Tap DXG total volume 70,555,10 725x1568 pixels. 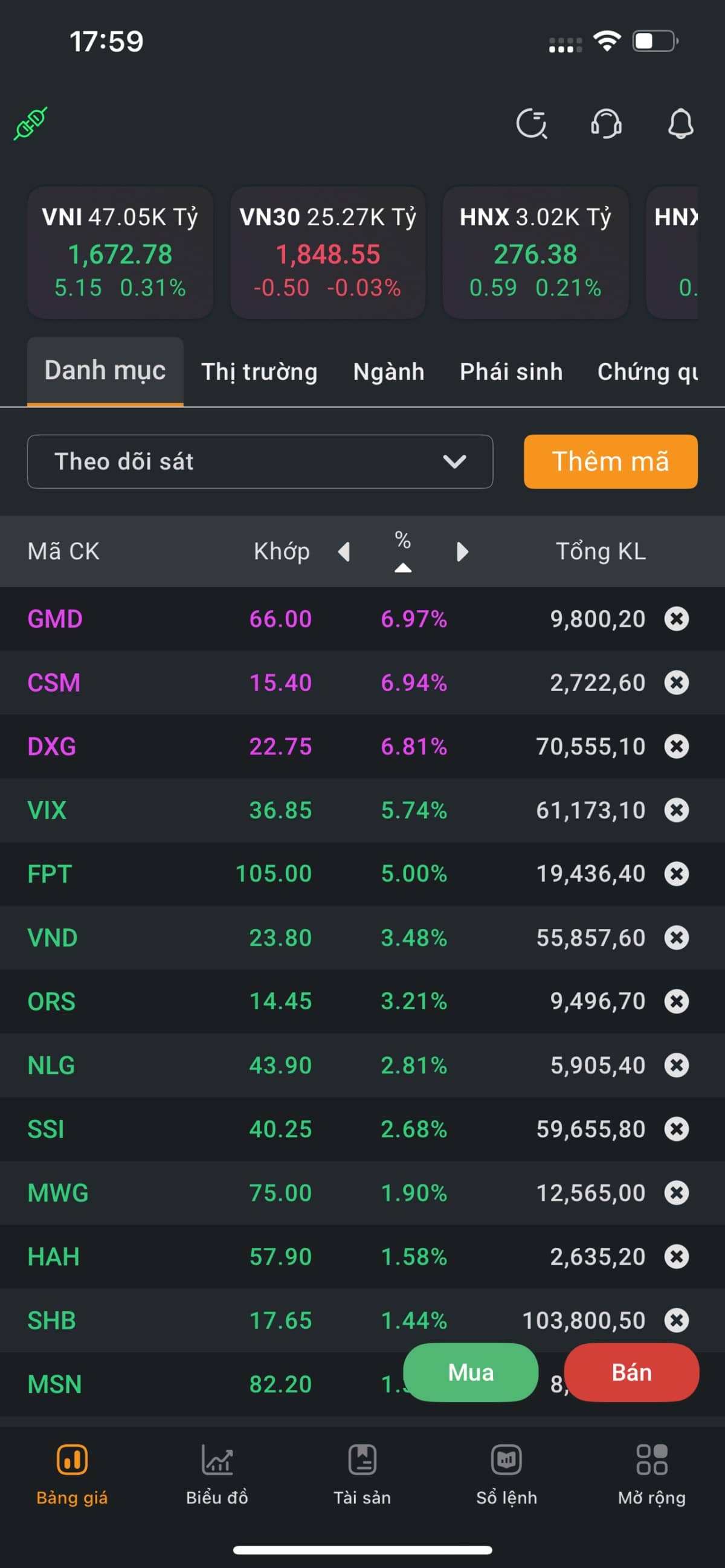click(x=590, y=747)
